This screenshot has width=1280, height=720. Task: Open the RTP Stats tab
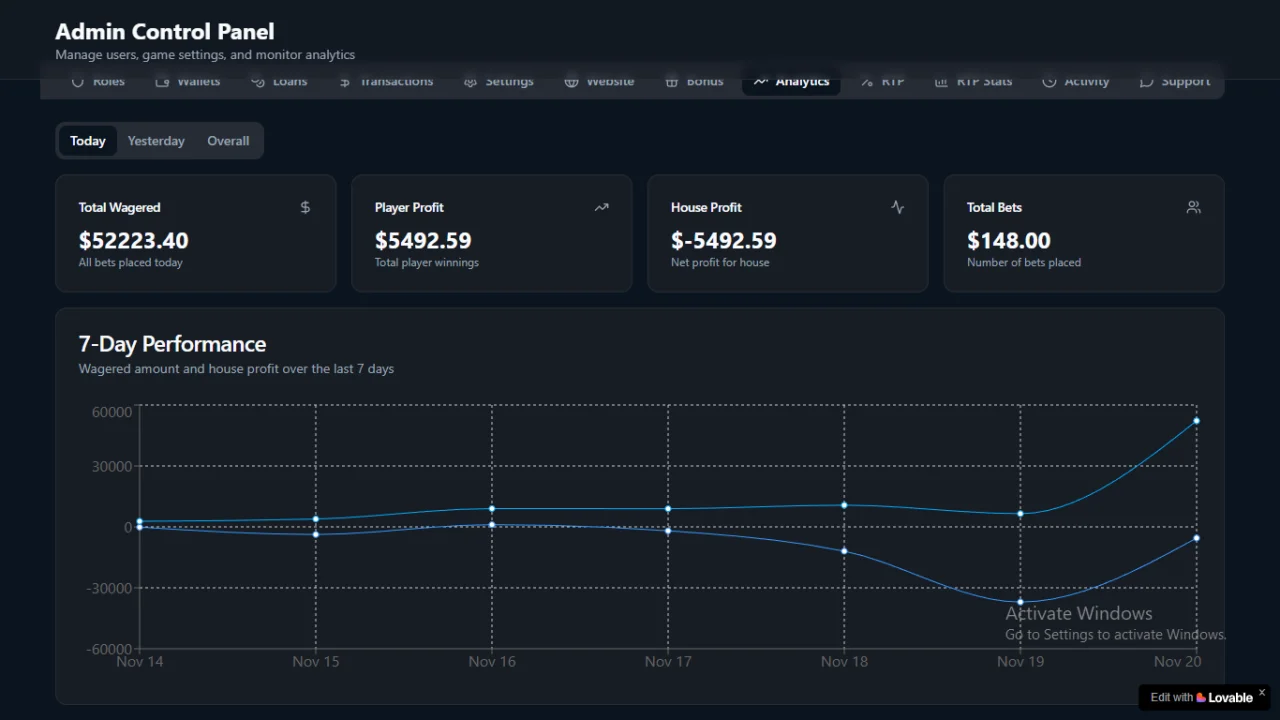(974, 82)
